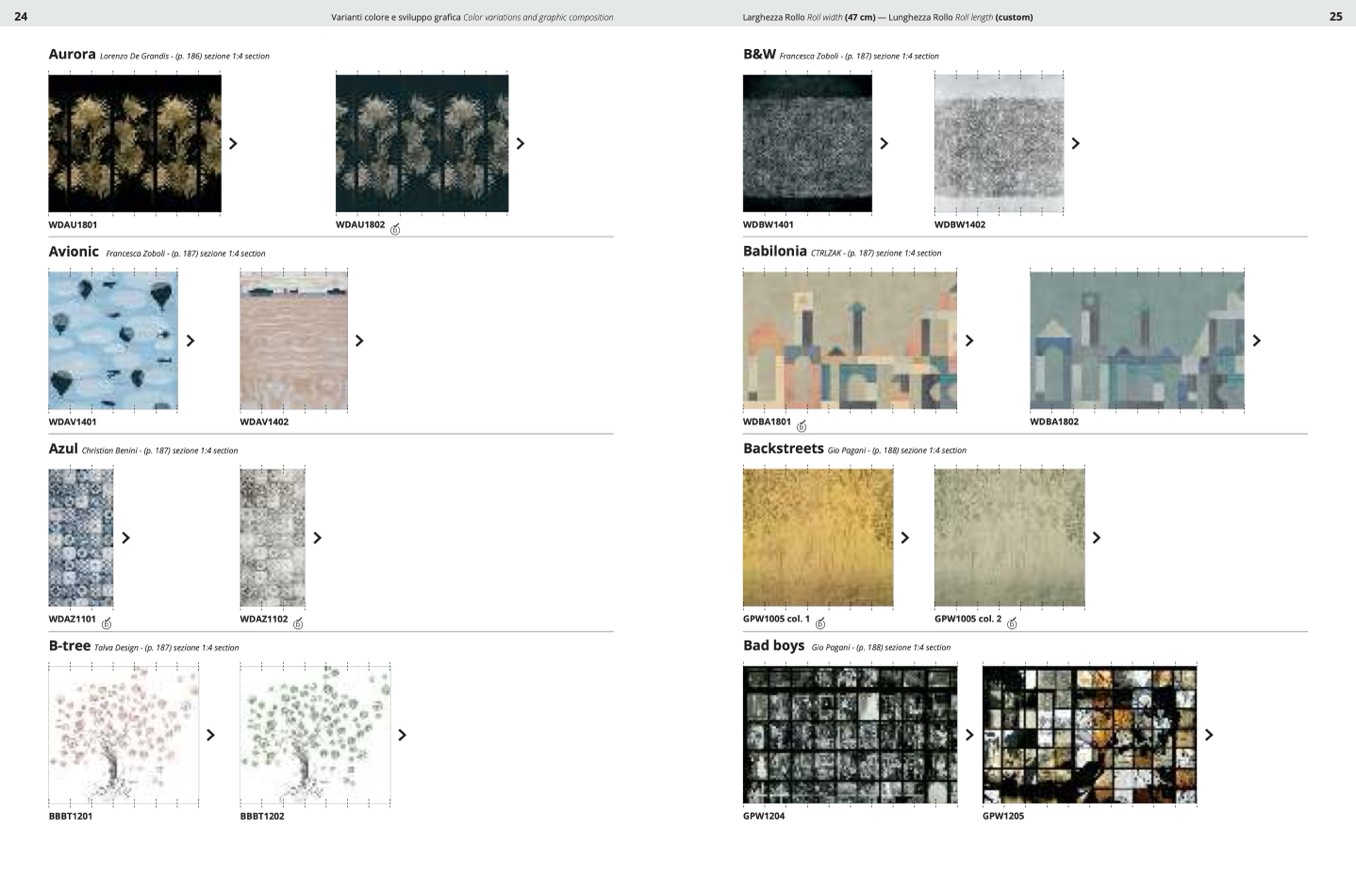
Task: Click the BBBT1201 code under pink tree
Action: 70,816
